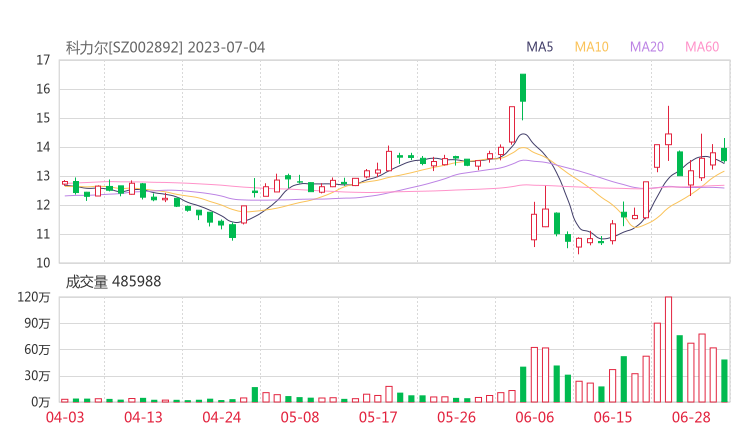Click the 120万 volume axis label

click(36, 297)
